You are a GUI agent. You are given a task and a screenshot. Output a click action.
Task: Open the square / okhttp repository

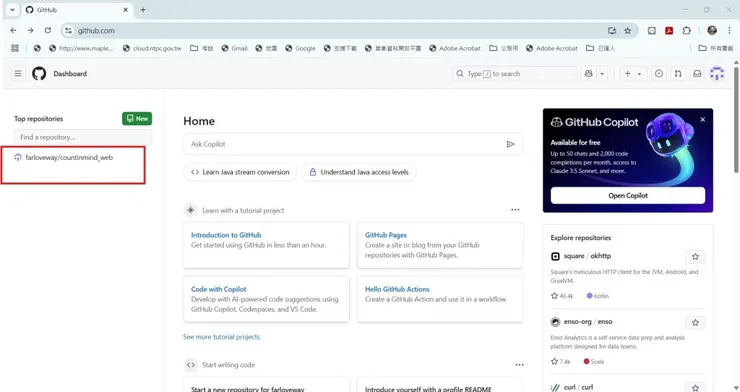[x=587, y=256]
